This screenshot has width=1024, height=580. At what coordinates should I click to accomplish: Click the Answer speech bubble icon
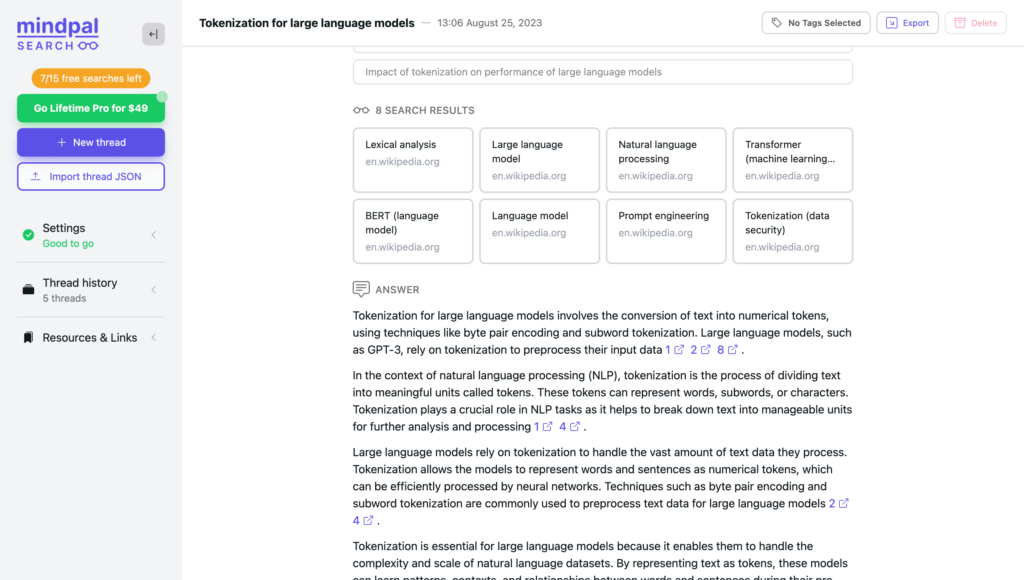click(361, 289)
